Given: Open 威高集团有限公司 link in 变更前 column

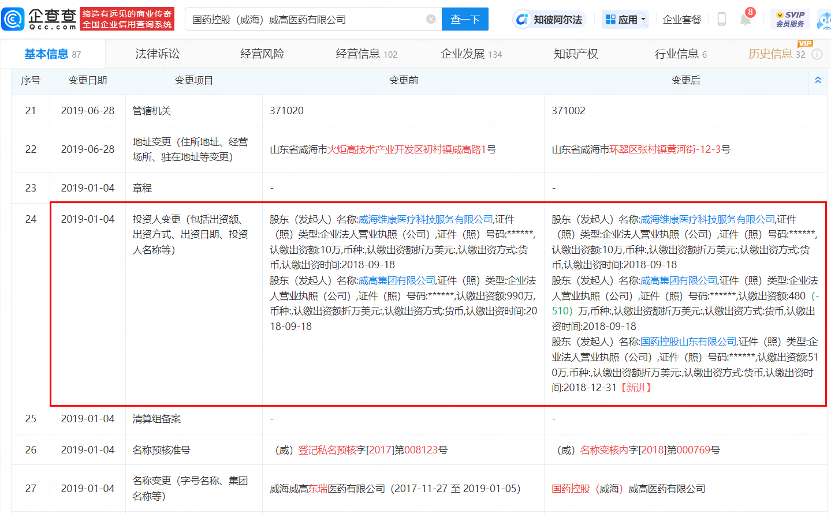Looking at the screenshot, I should pyautogui.click(x=397, y=280).
